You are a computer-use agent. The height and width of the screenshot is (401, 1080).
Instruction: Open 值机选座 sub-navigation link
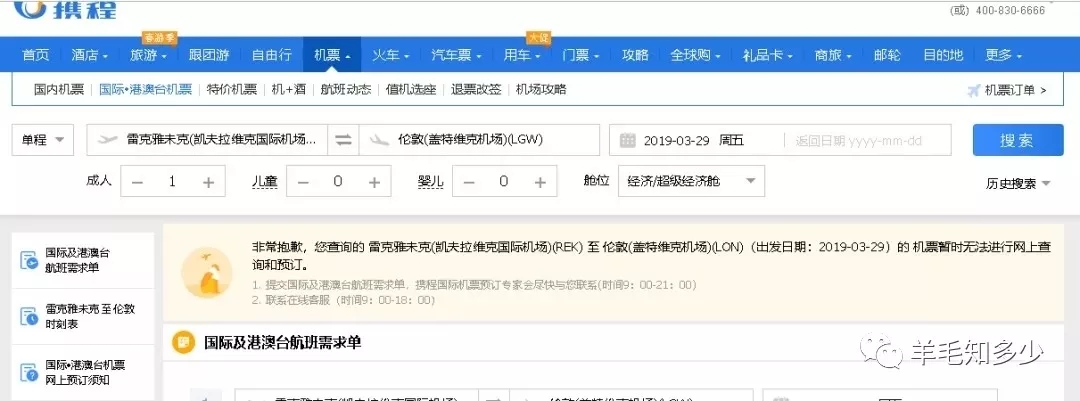click(x=411, y=90)
